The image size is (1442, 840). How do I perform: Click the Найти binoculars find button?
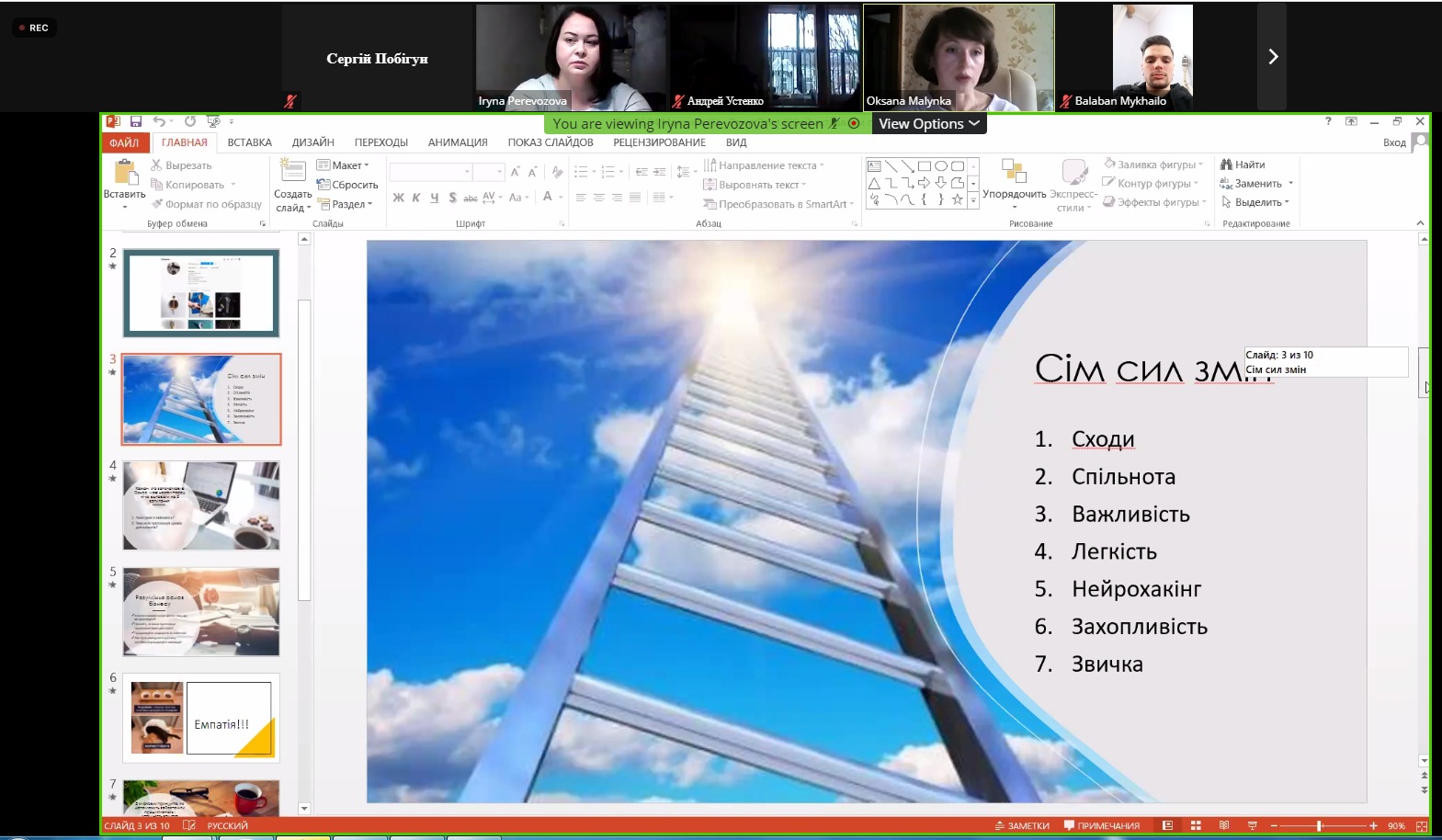[1243, 165]
